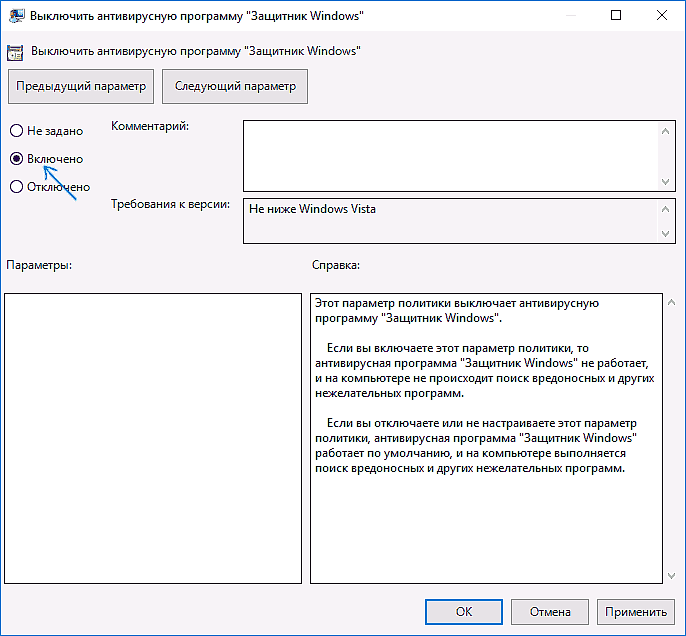Click inside the Комментарий text box
This screenshot has width=686, height=636.
450,155
